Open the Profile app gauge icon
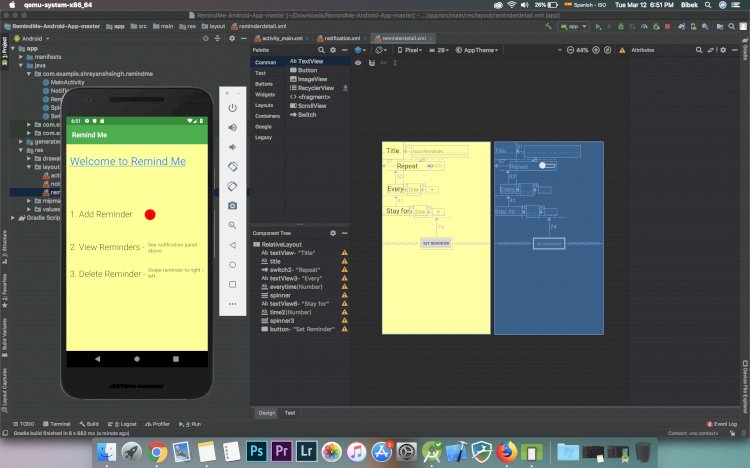 [644, 27]
